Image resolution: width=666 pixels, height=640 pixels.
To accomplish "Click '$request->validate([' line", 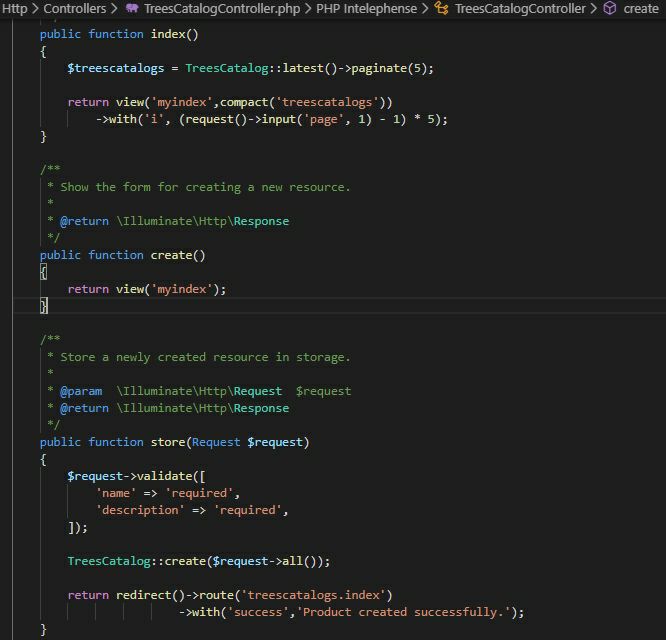I will click(136, 476).
